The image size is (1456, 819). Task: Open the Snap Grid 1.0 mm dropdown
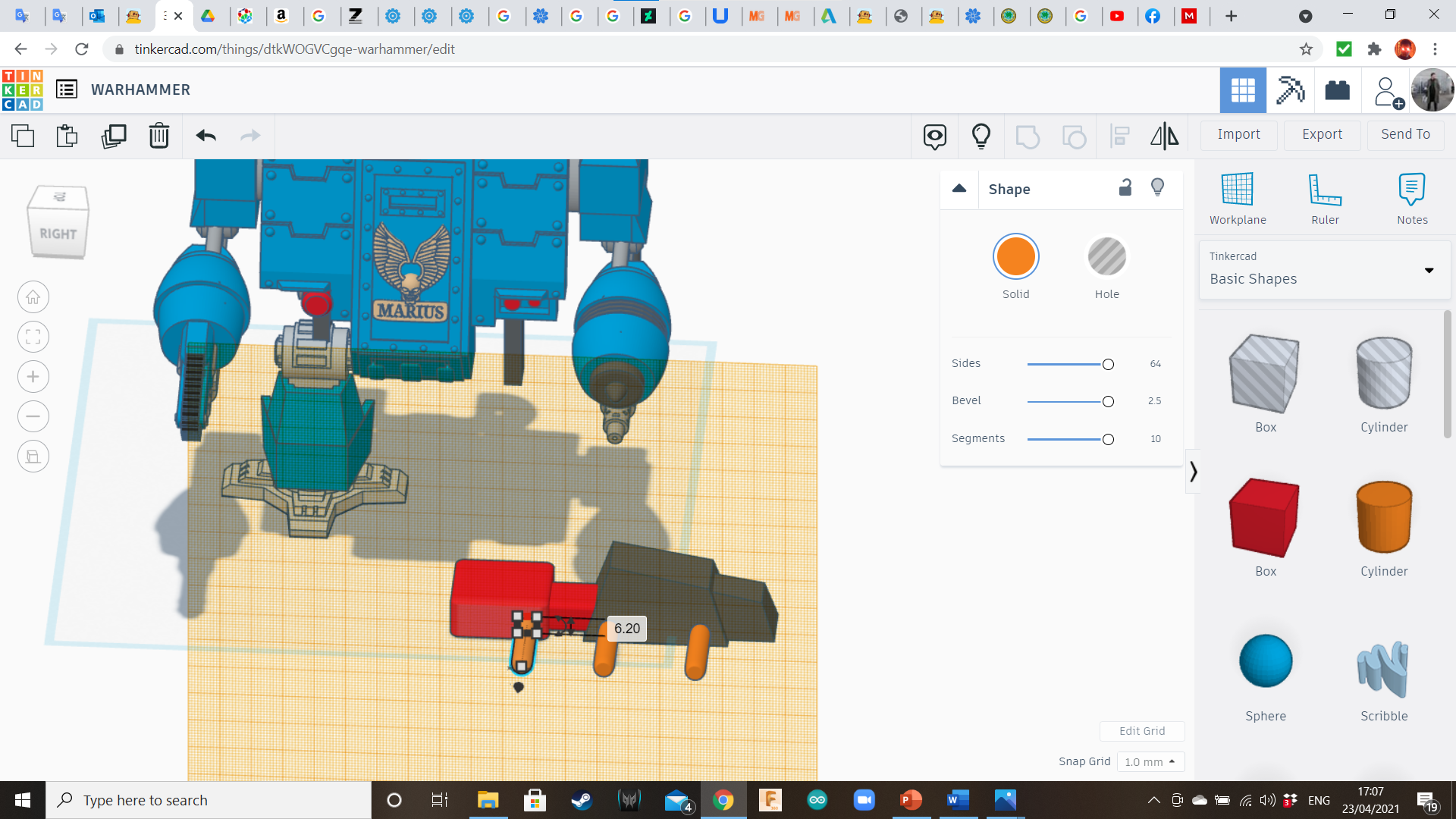point(1150,761)
